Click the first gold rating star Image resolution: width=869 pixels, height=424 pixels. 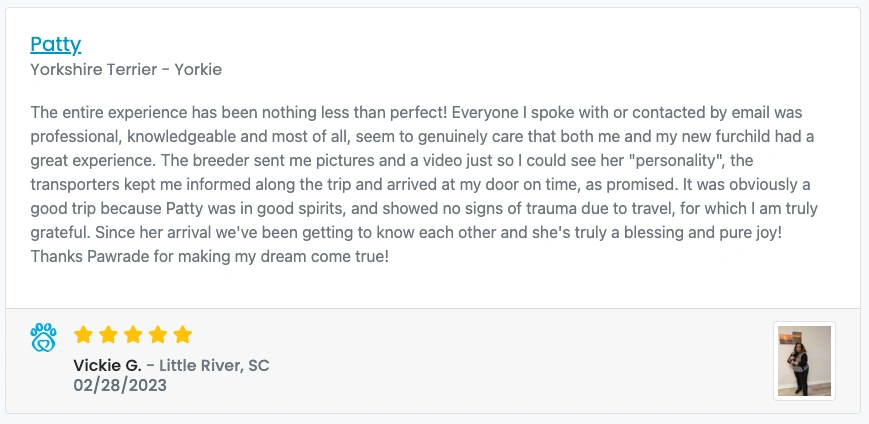click(x=83, y=335)
